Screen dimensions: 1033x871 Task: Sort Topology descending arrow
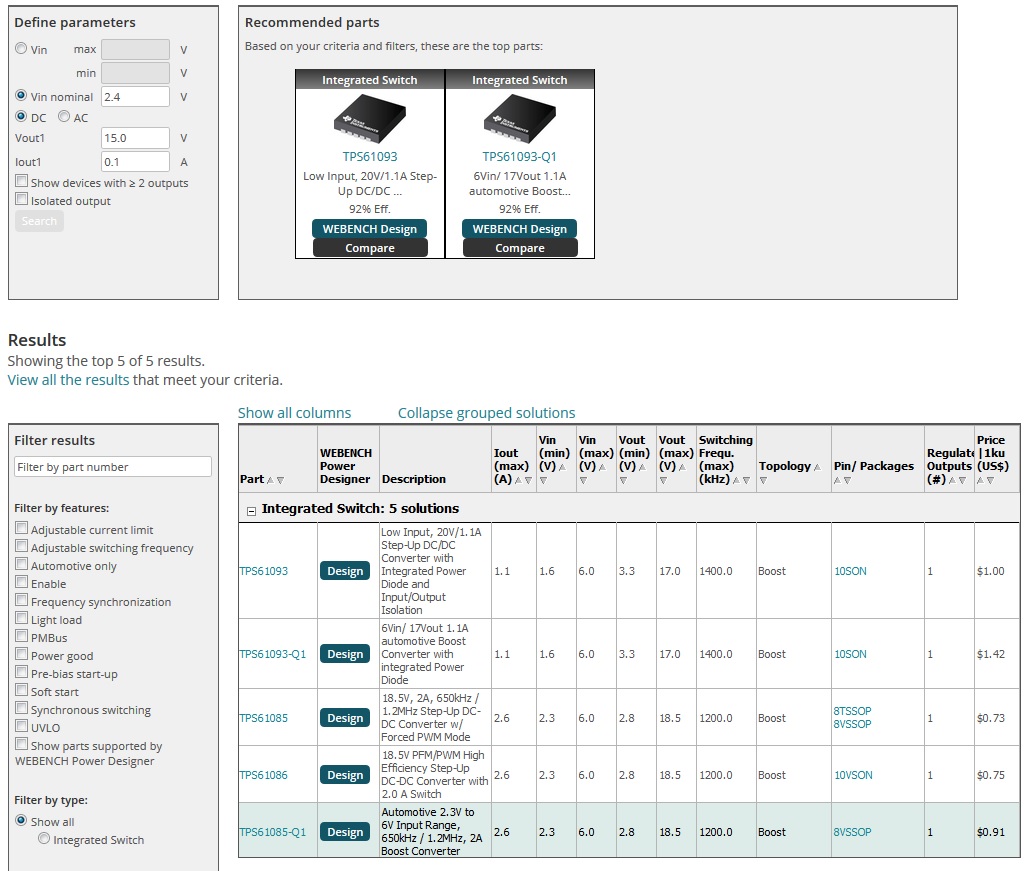point(763,480)
